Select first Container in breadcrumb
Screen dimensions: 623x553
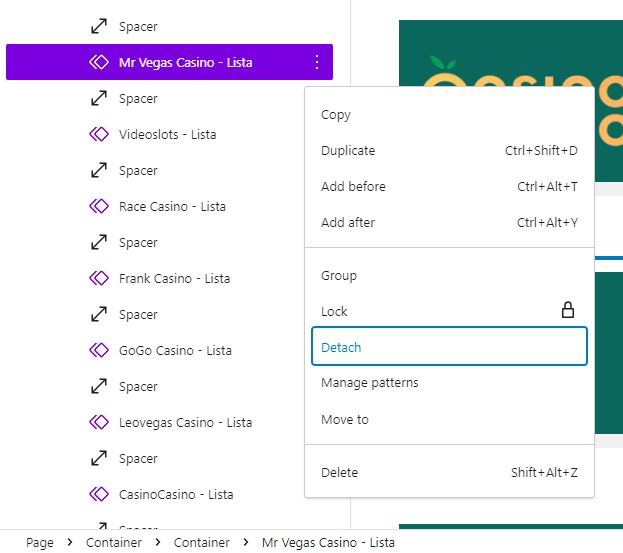click(114, 542)
